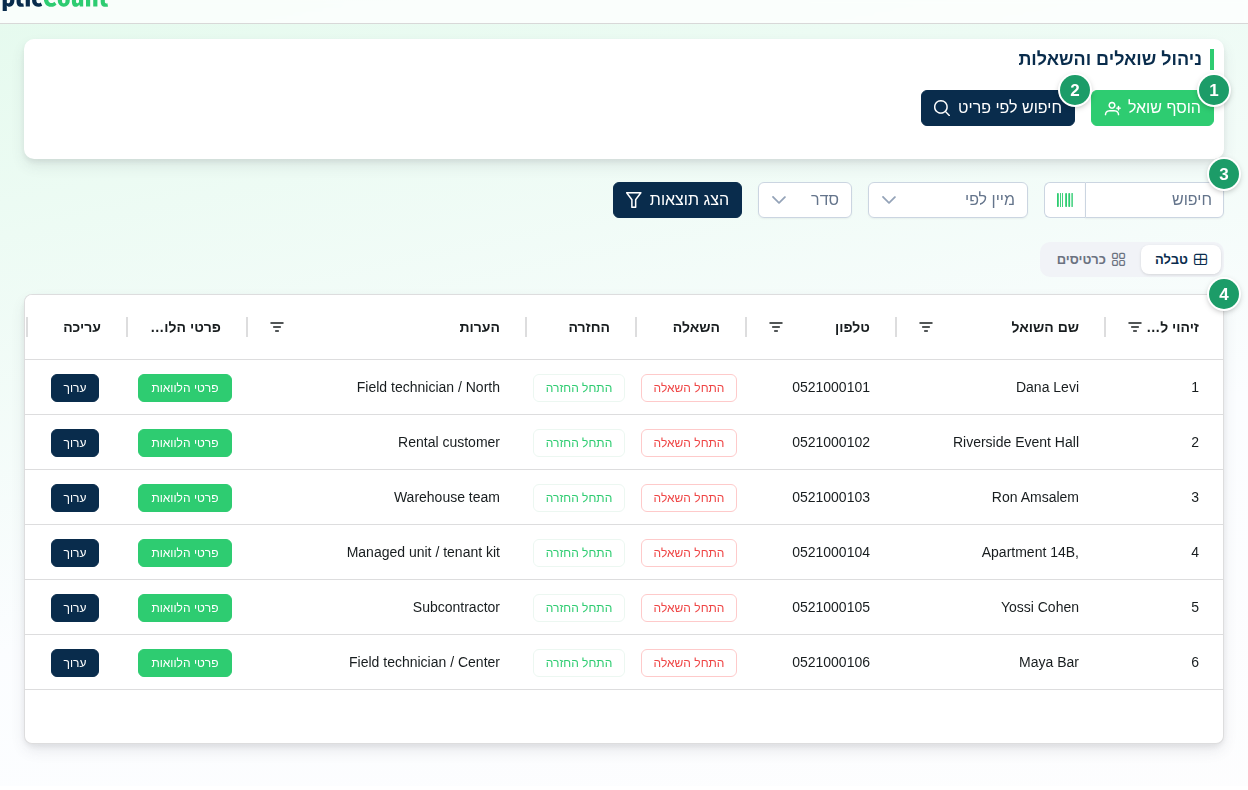Open חיפוש לפי פריט search
This screenshot has height=790, width=1248.
998,108
